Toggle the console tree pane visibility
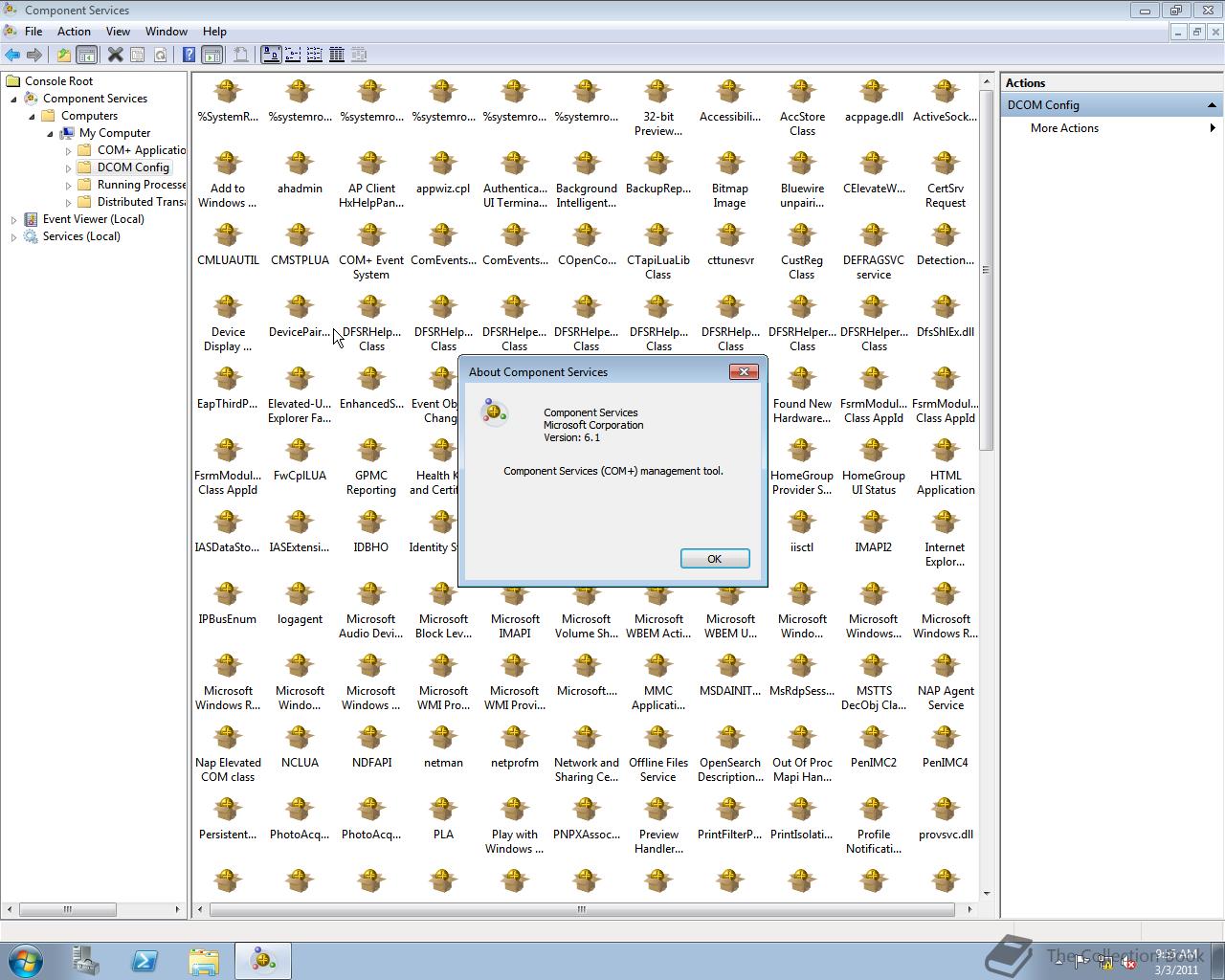 pyautogui.click(x=86, y=56)
